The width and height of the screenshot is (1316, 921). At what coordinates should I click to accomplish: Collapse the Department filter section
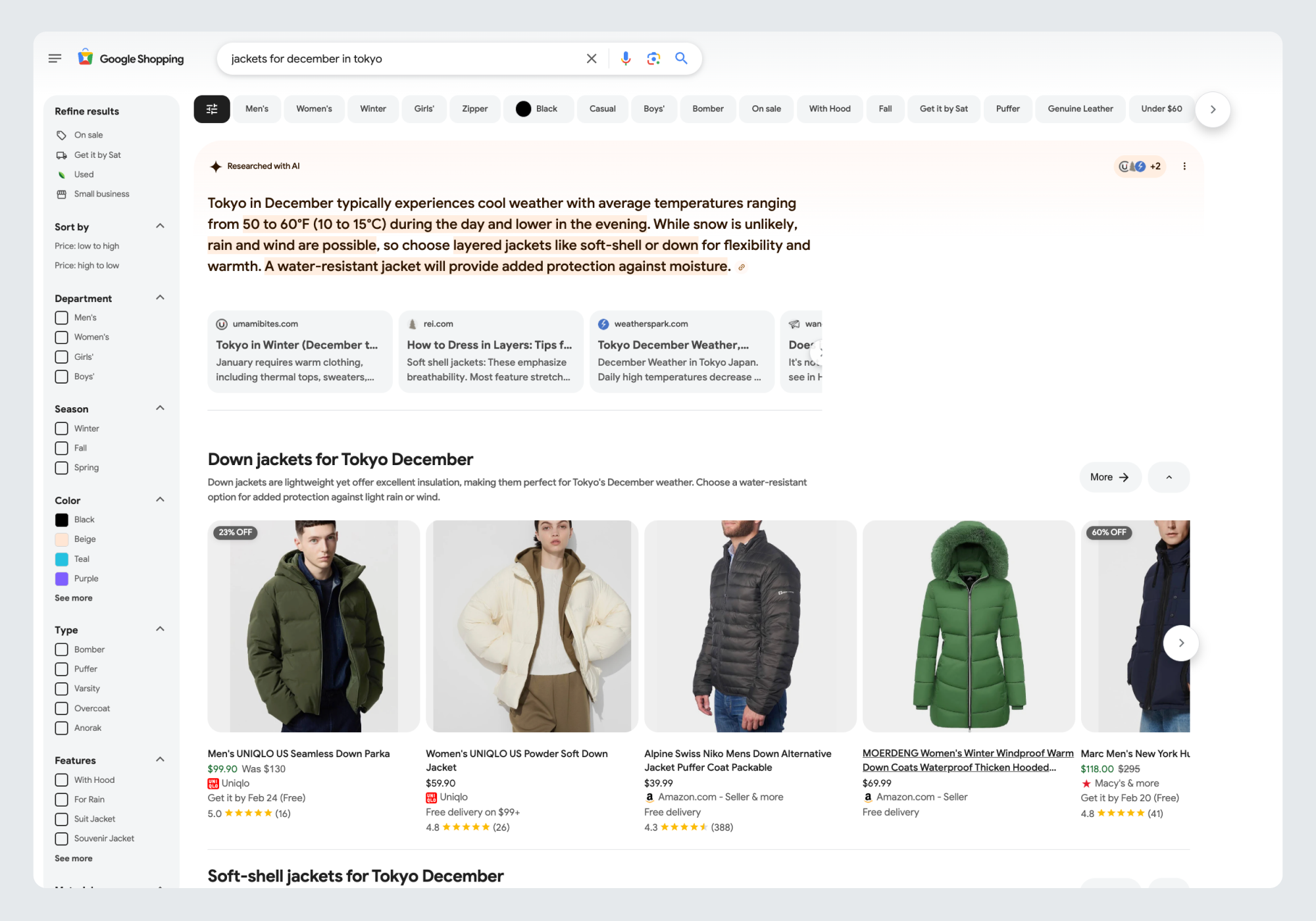tap(160, 298)
